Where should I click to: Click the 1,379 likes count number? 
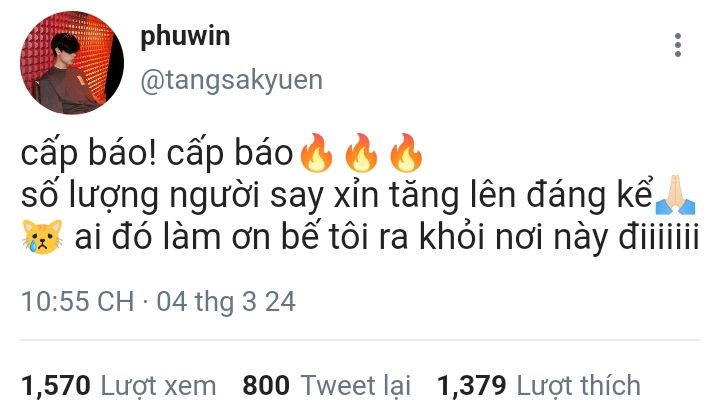click(x=472, y=385)
